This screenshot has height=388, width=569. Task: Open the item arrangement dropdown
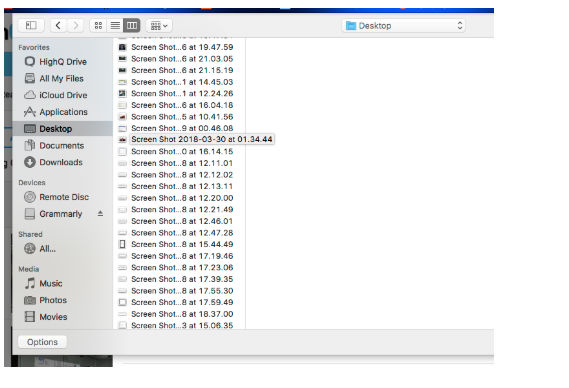pyautogui.click(x=159, y=26)
